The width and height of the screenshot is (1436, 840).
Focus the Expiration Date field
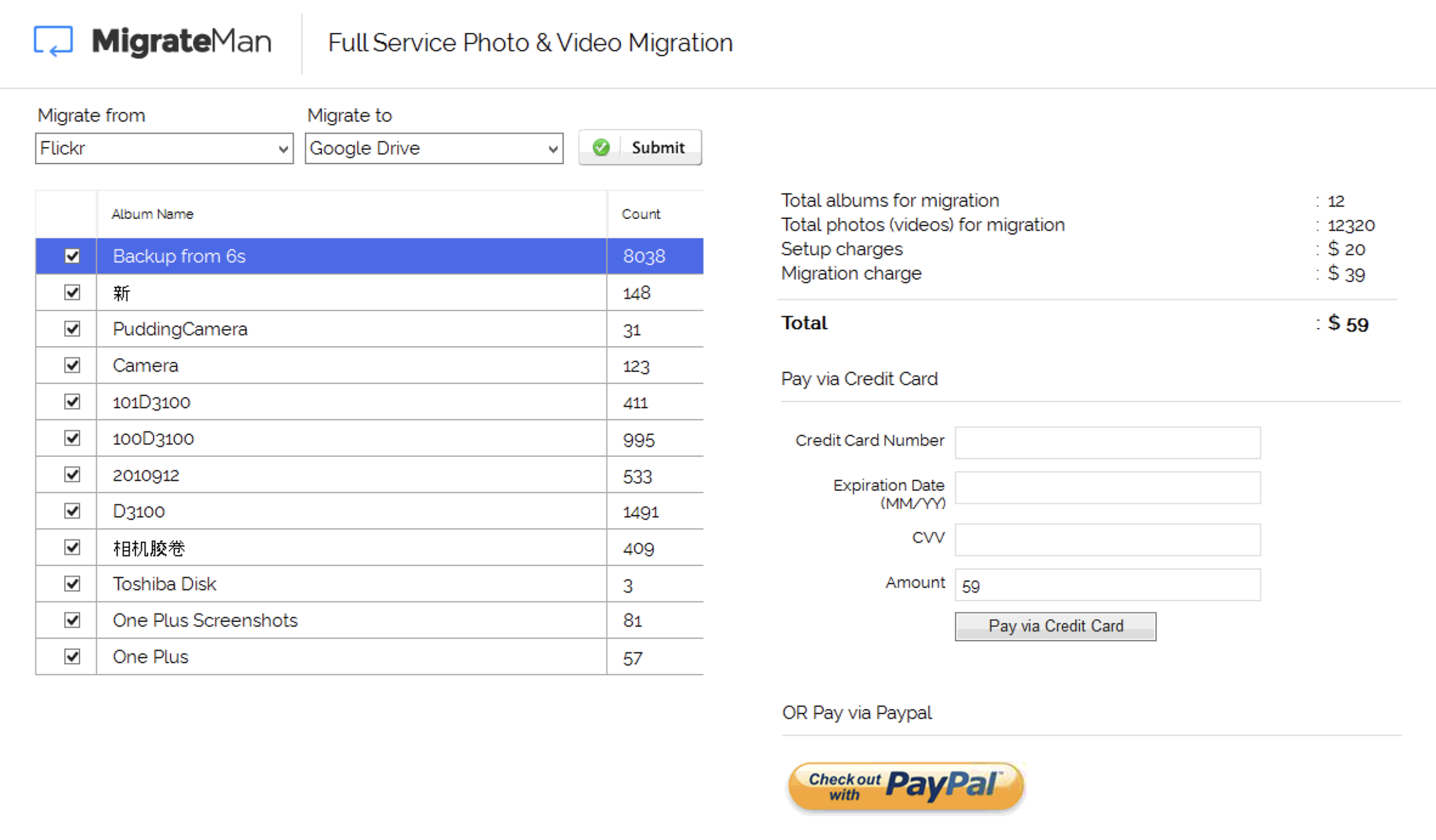coord(1107,488)
